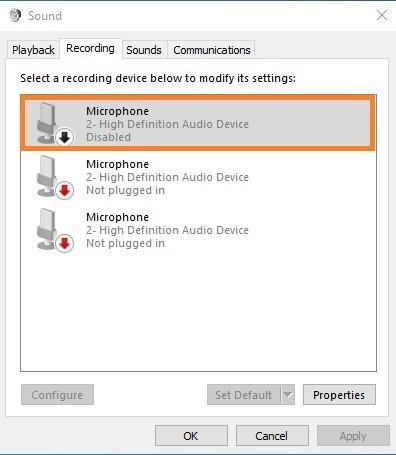396x455 pixels.
Task: Click the black down-arrow disabled badge
Action: tap(64, 137)
